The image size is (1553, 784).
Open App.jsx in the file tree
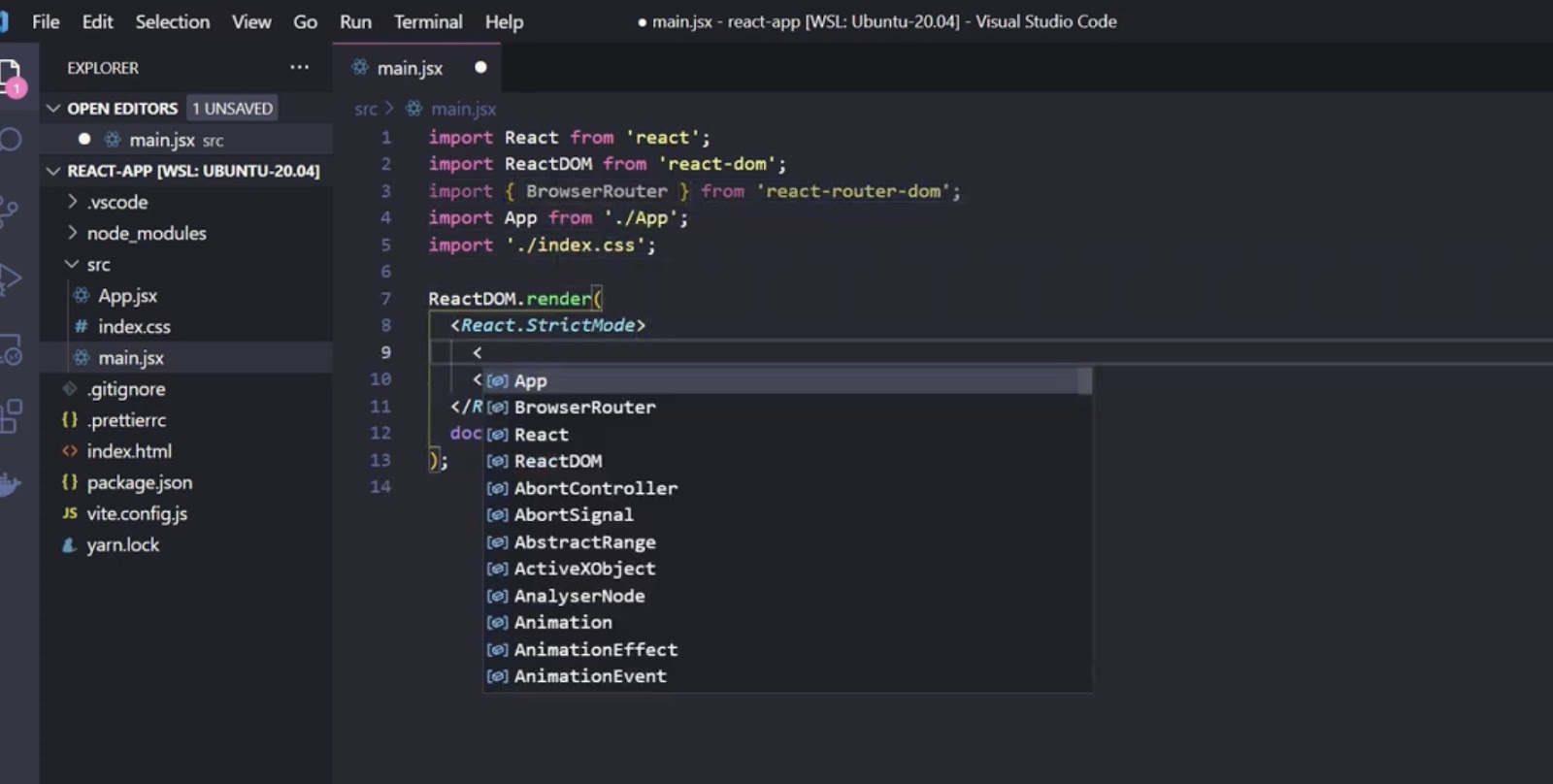click(127, 295)
